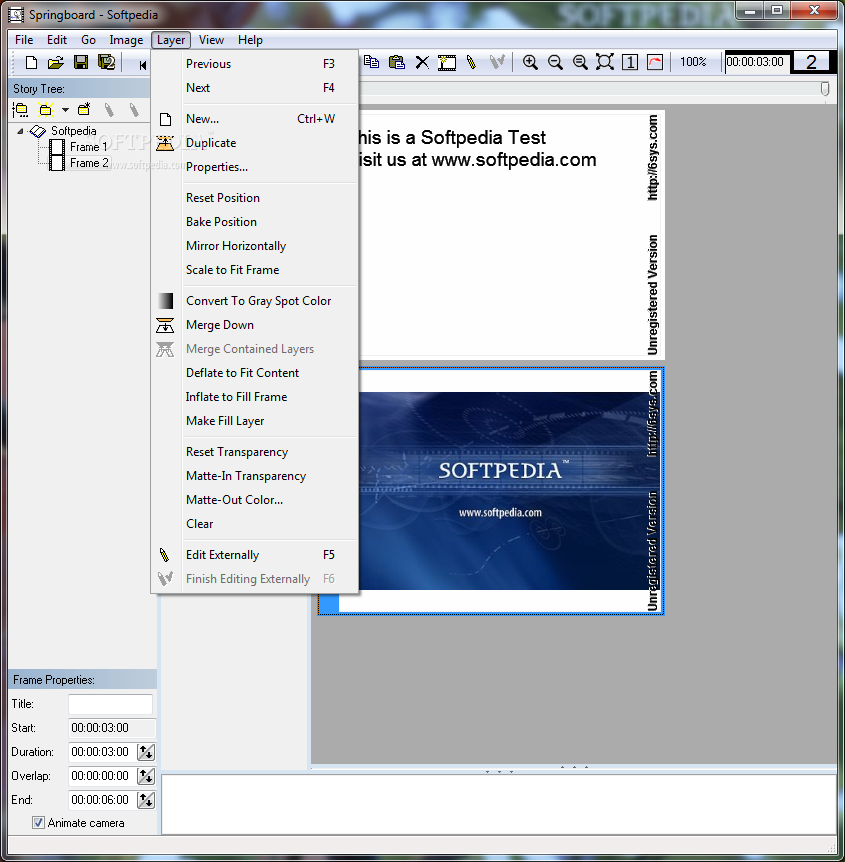The height and width of the screenshot is (862, 845).
Task: Choose Next from Layer menu
Action: pyautogui.click(x=255, y=88)
